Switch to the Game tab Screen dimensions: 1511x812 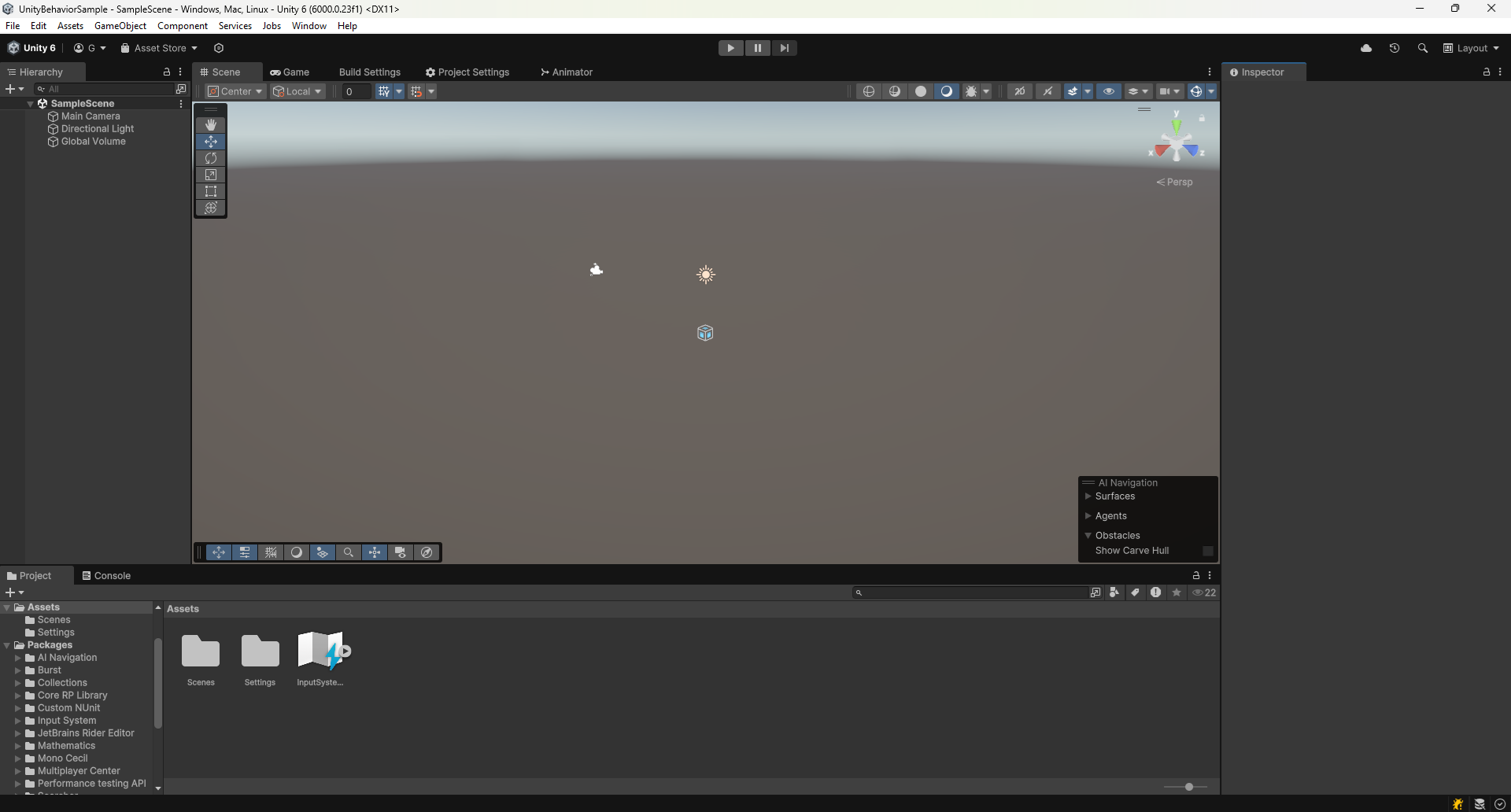[290, 72]
